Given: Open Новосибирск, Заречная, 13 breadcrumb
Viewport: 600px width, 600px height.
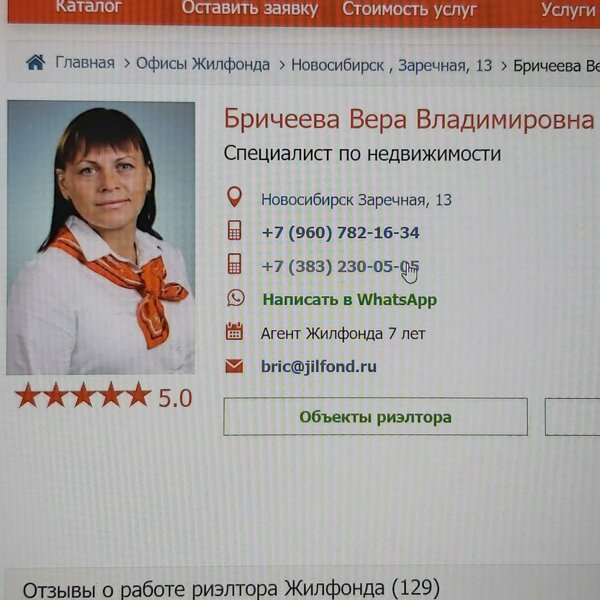Looking at the screenshot, I should pos(391,65).
